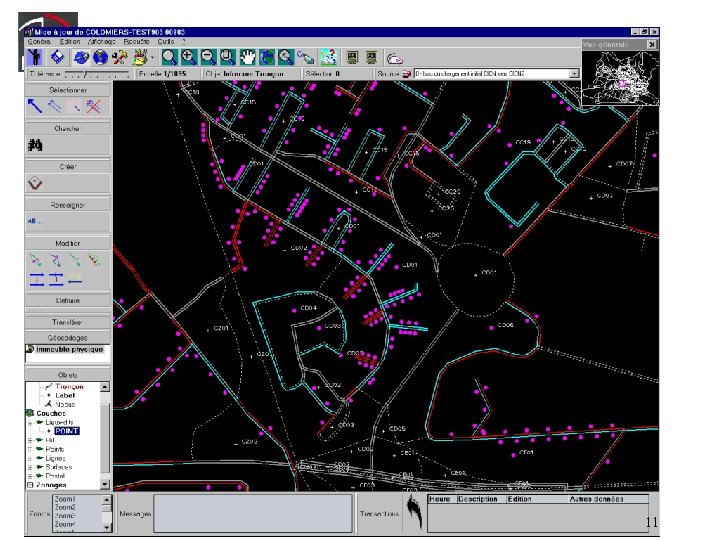This screenshot has height=540, width=720.
Task: Click the previous zoom magnifier icon
Action: pyautogui.click(x=286, y=58)
